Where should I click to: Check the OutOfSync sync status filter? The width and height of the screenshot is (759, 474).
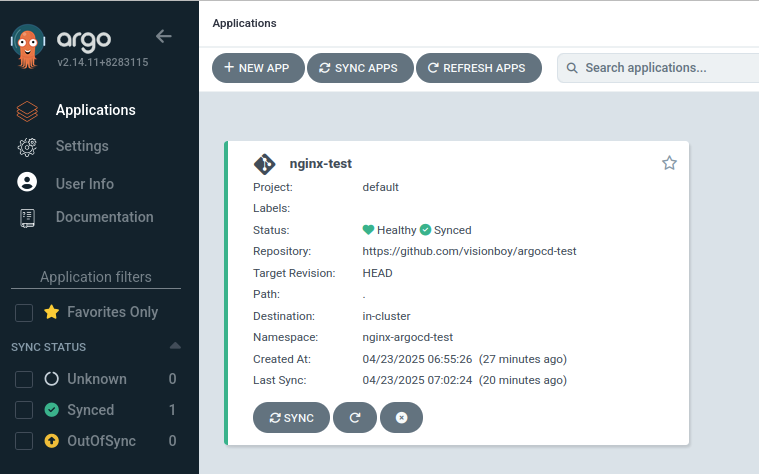(x=24, y=441)
